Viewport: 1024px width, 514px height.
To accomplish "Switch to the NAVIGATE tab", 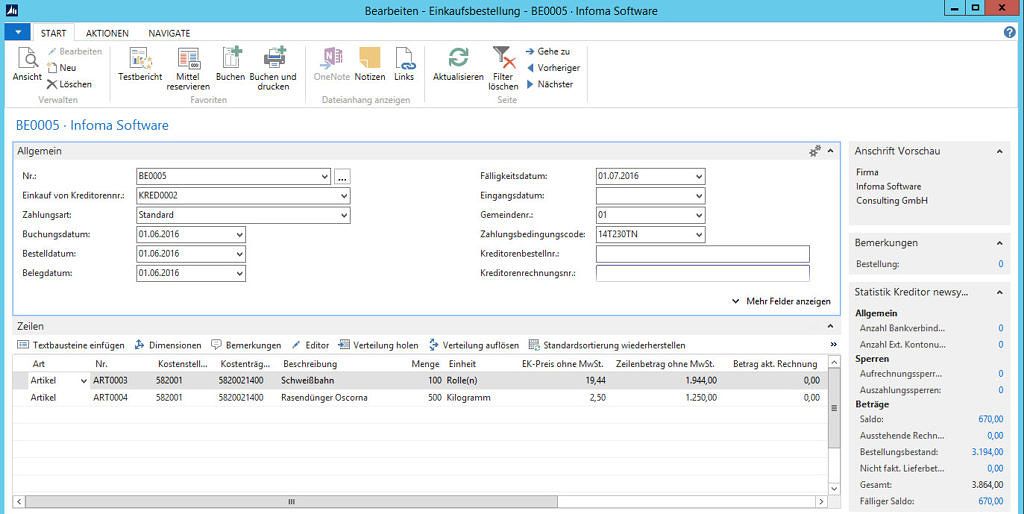I will (x=169, y=33).
